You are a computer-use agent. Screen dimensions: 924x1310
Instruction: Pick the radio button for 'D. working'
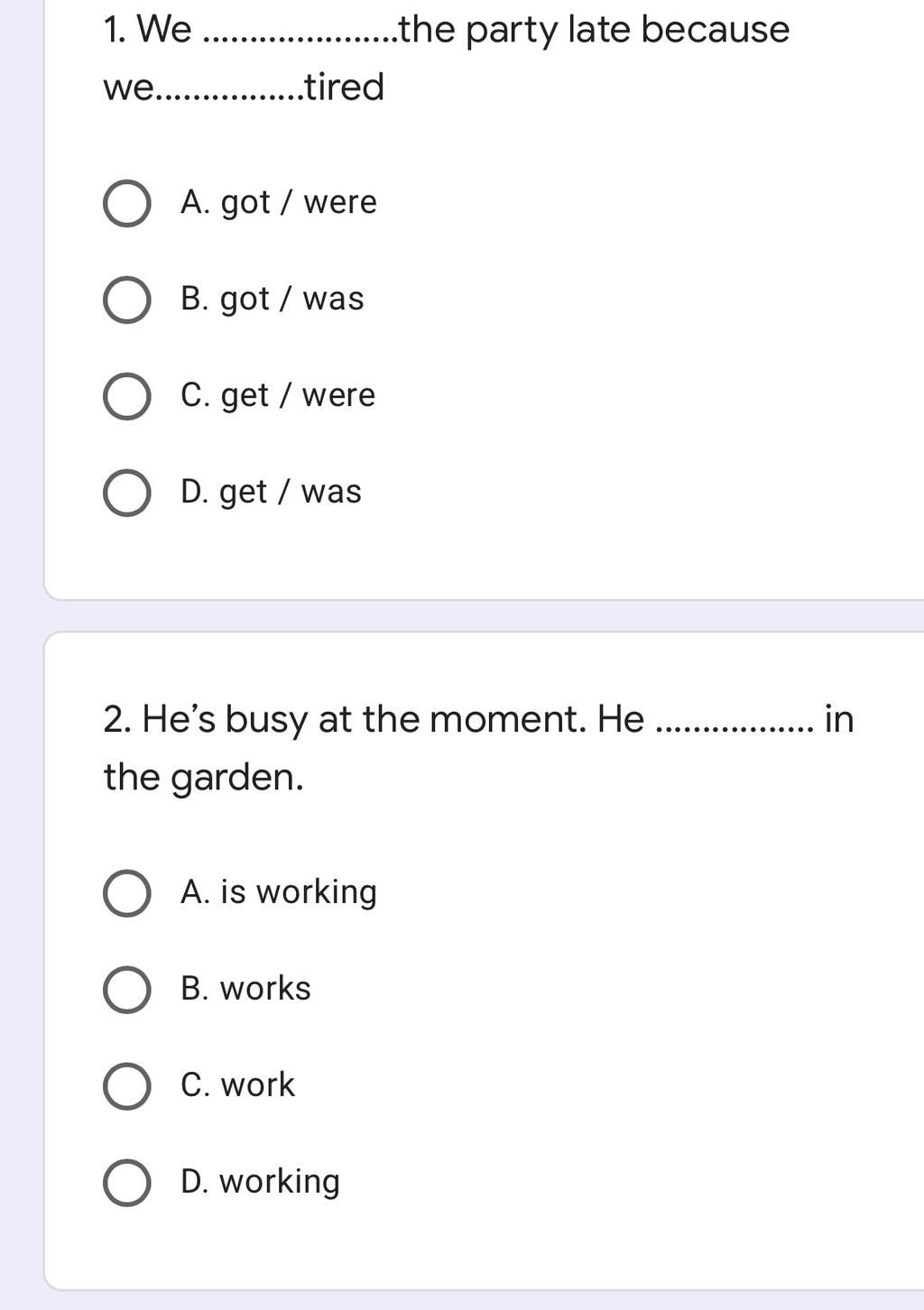tap(127, 1183)
